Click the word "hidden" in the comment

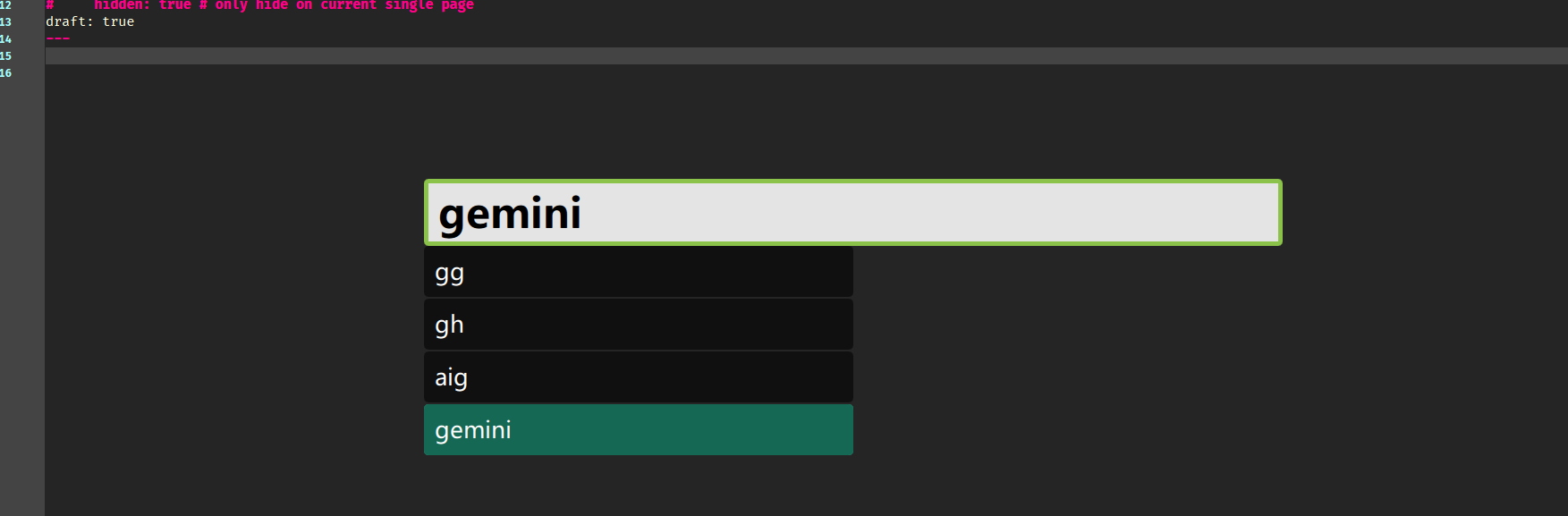[x=118, y=4]
